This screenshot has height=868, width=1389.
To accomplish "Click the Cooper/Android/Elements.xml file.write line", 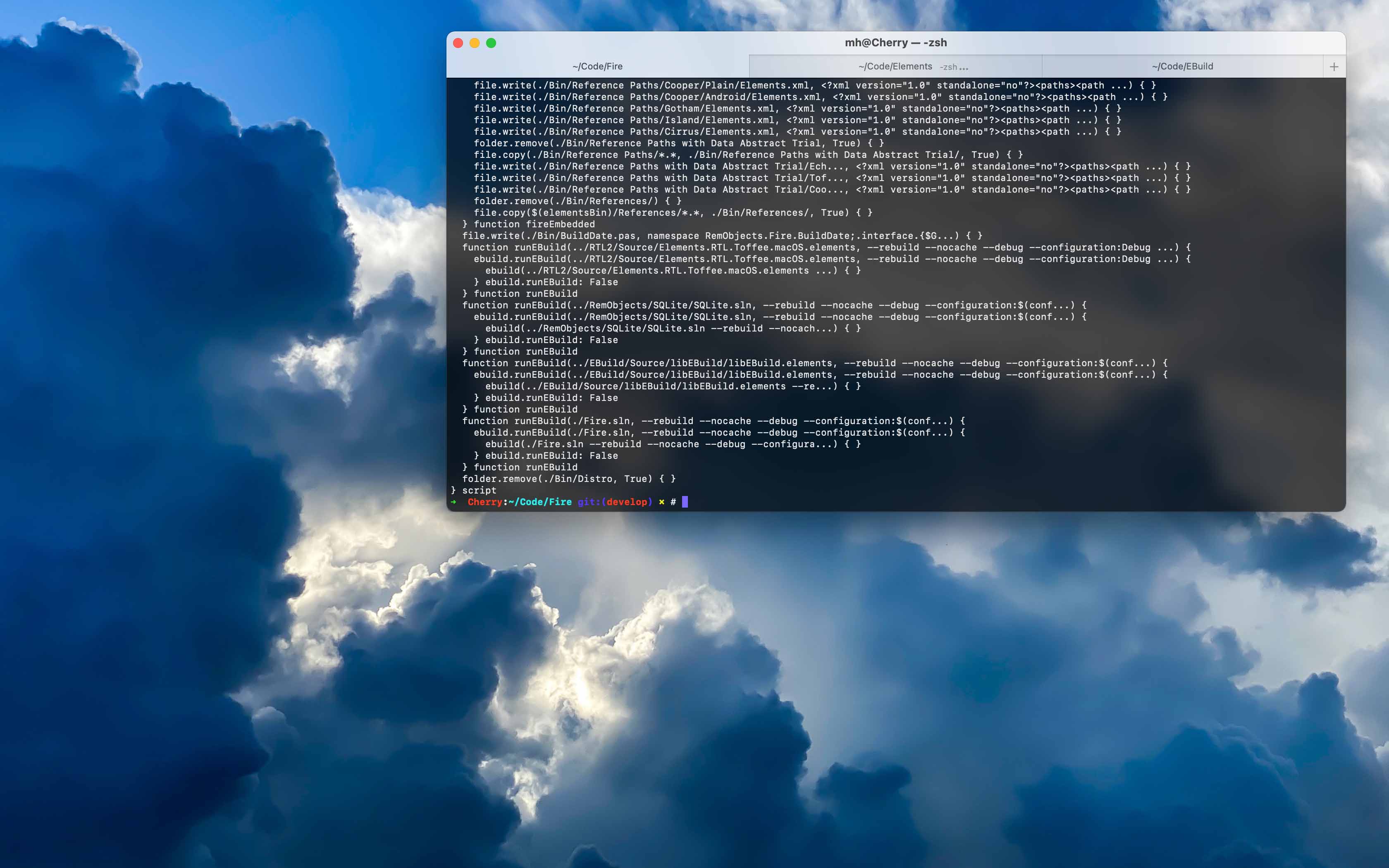I will (820, 97).
